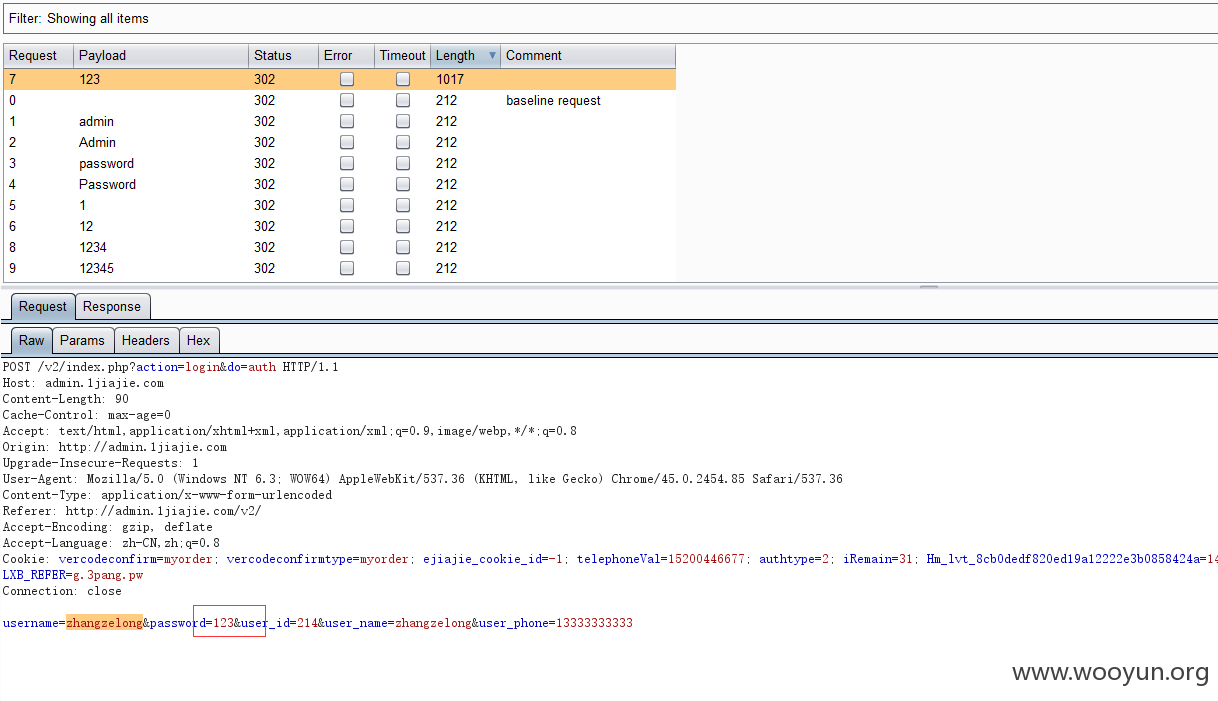Click the LXB_REFER=g.3pang.pw line
Image resolution: width=1218 pixels, height=701 pixels.
coord(73,575)
